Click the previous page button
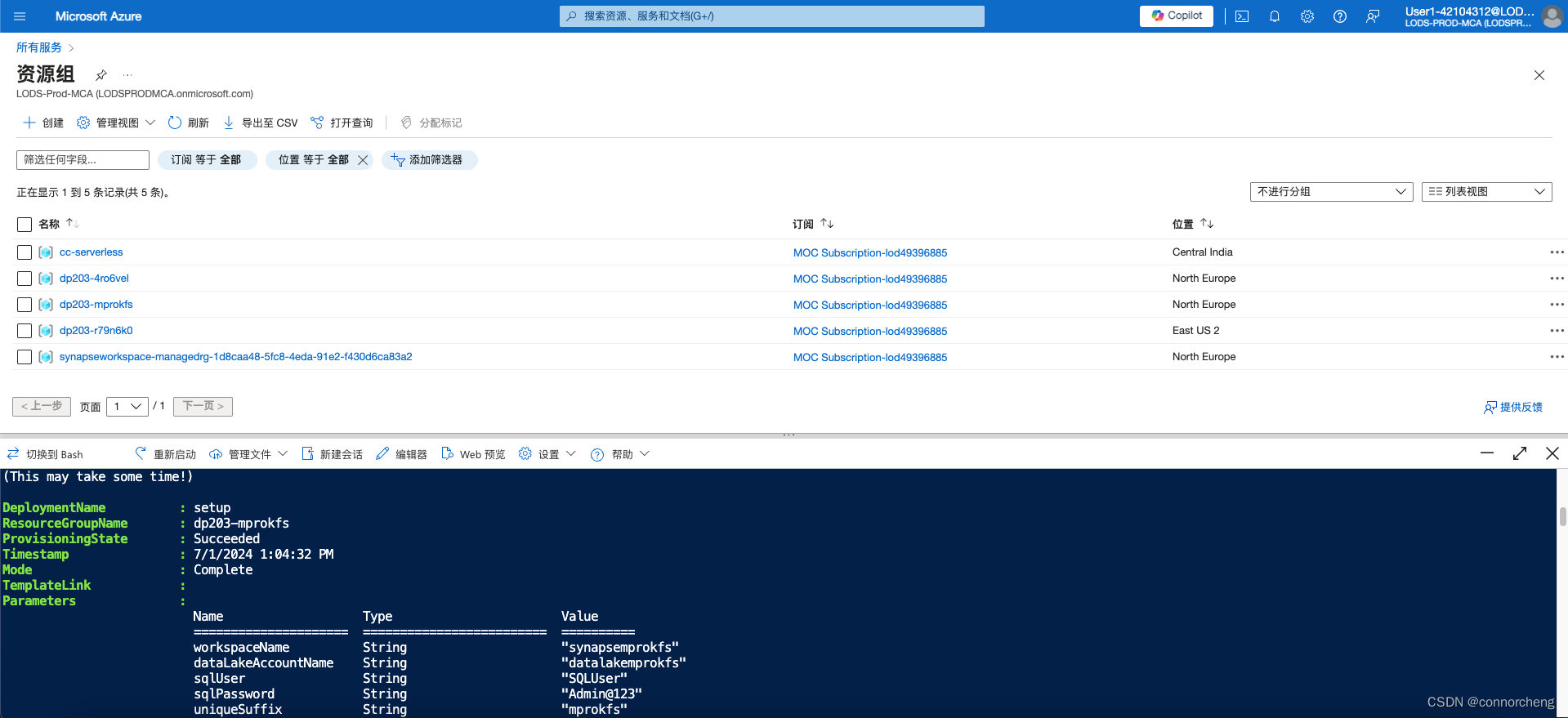This screenshot has width=1568, height=718. [x=42, y=406]
